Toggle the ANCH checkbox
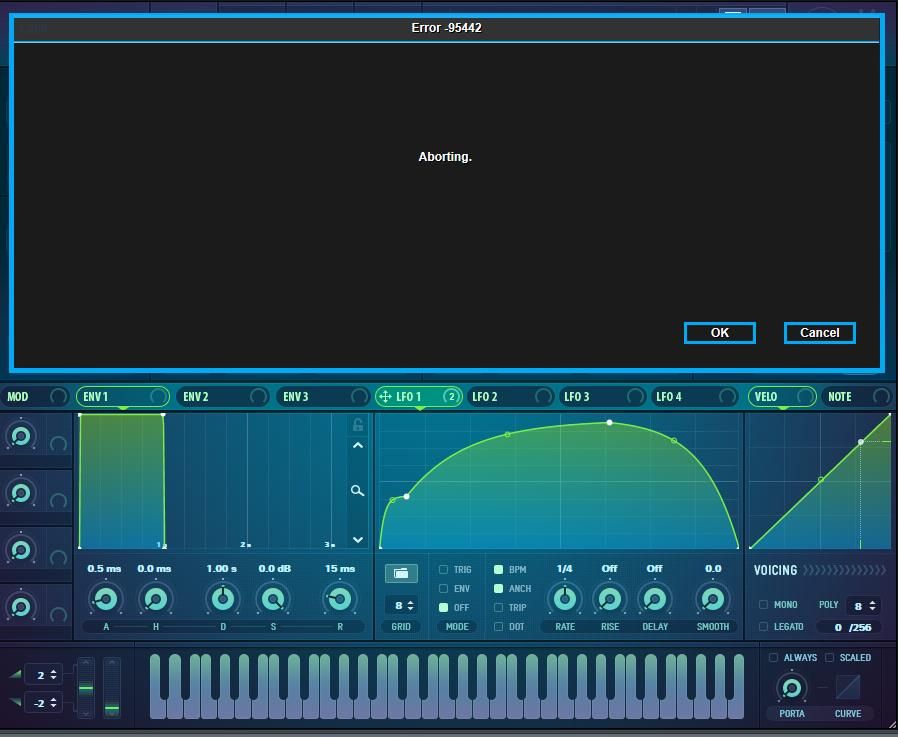Screen dimensions: 898x737 (x=498, y=588)
